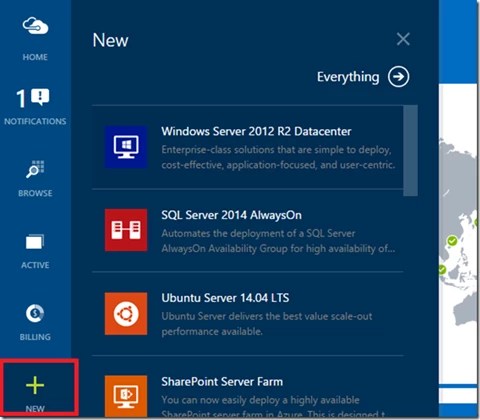Open the Everything link

click(348, 77)
